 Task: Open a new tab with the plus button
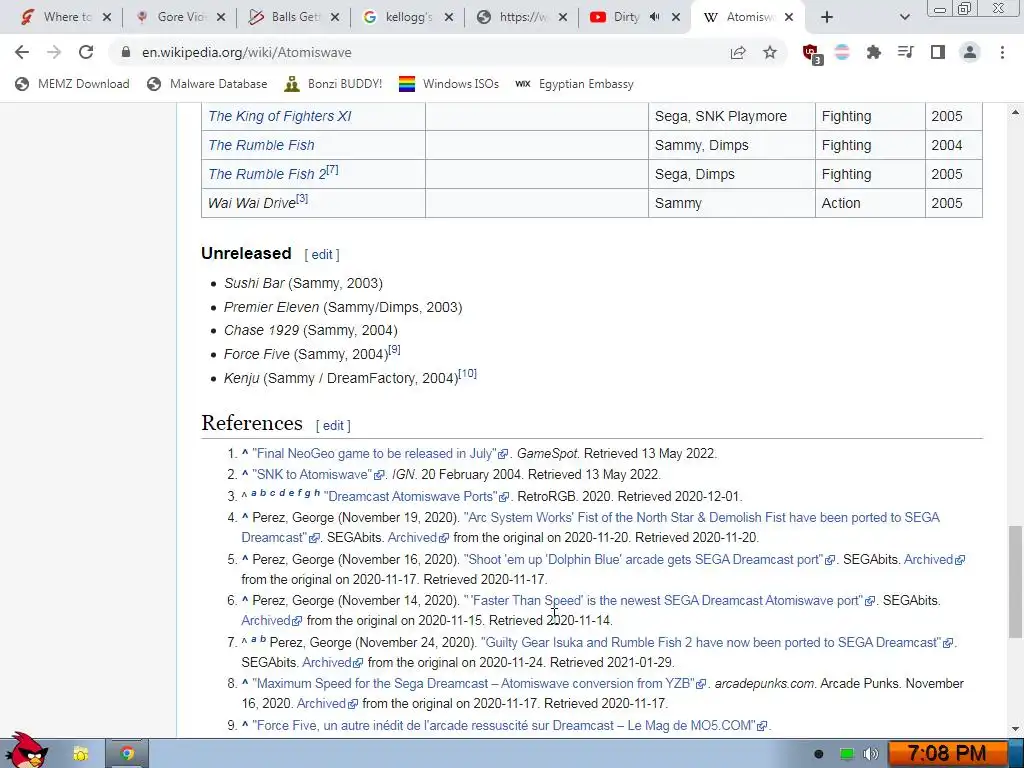tap(827, 17)
